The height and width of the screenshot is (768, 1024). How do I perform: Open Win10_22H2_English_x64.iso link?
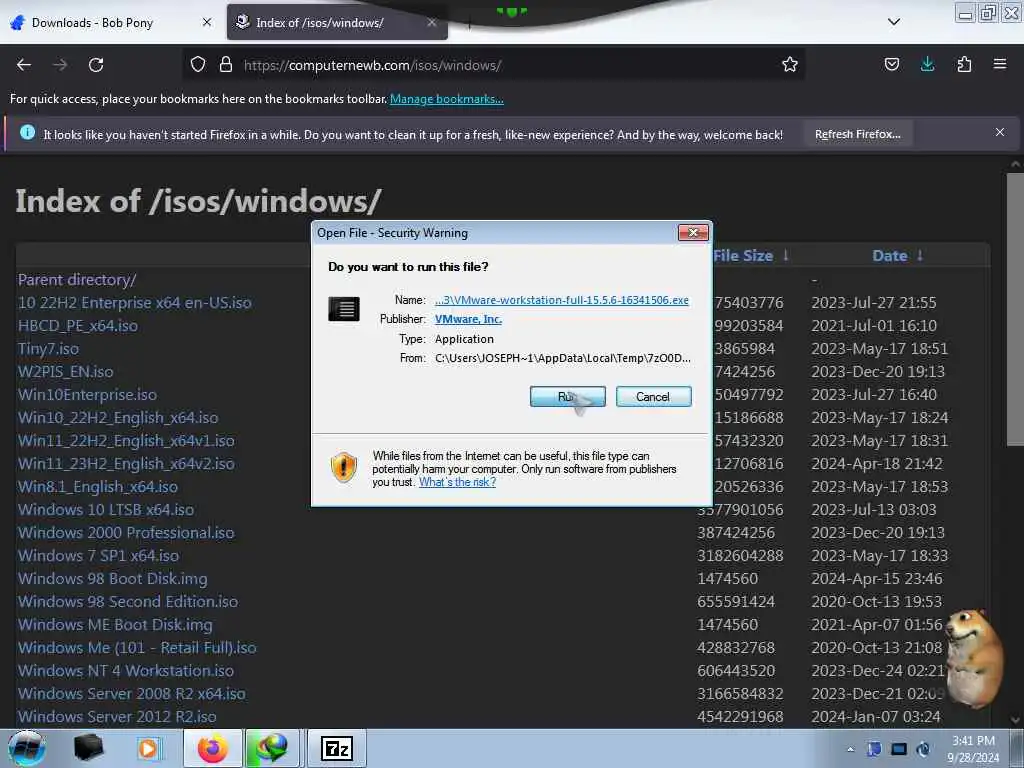pos(118,418)
